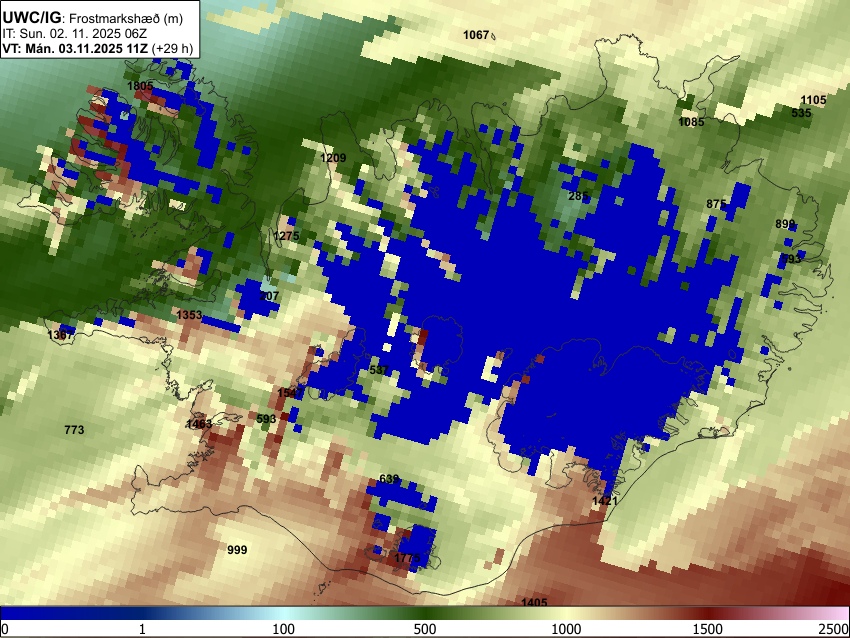Viewport: 850px width, 638px height.
Task: Click the 1275 map label
Action: [286, 236]
